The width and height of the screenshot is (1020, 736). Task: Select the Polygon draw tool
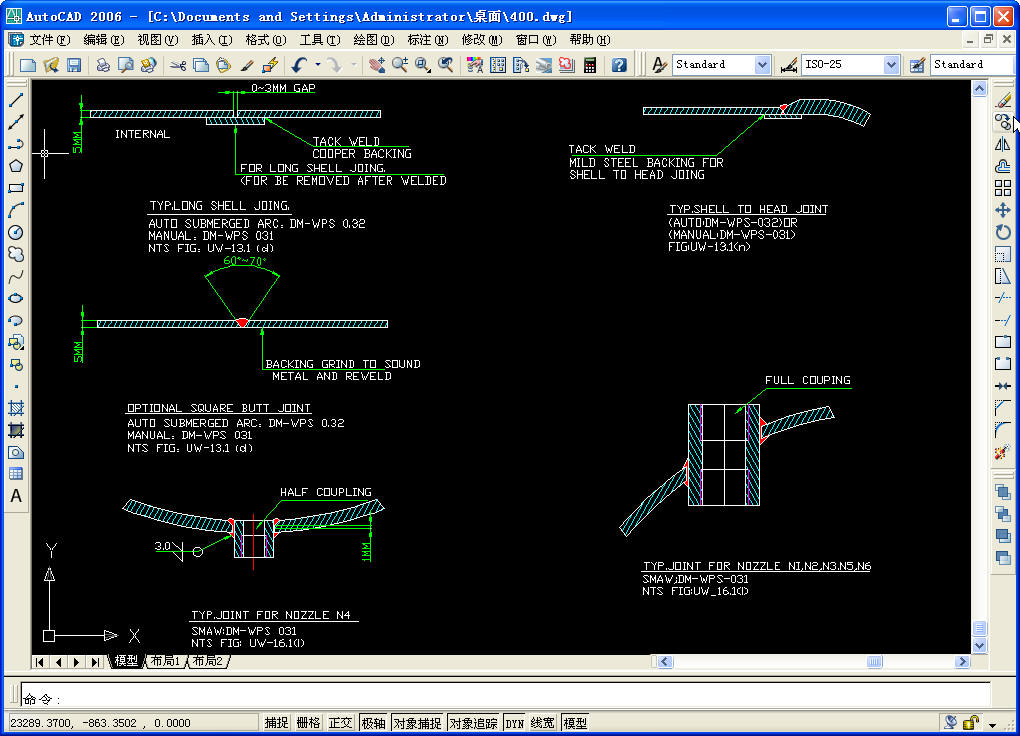click(x=16, y=166)
